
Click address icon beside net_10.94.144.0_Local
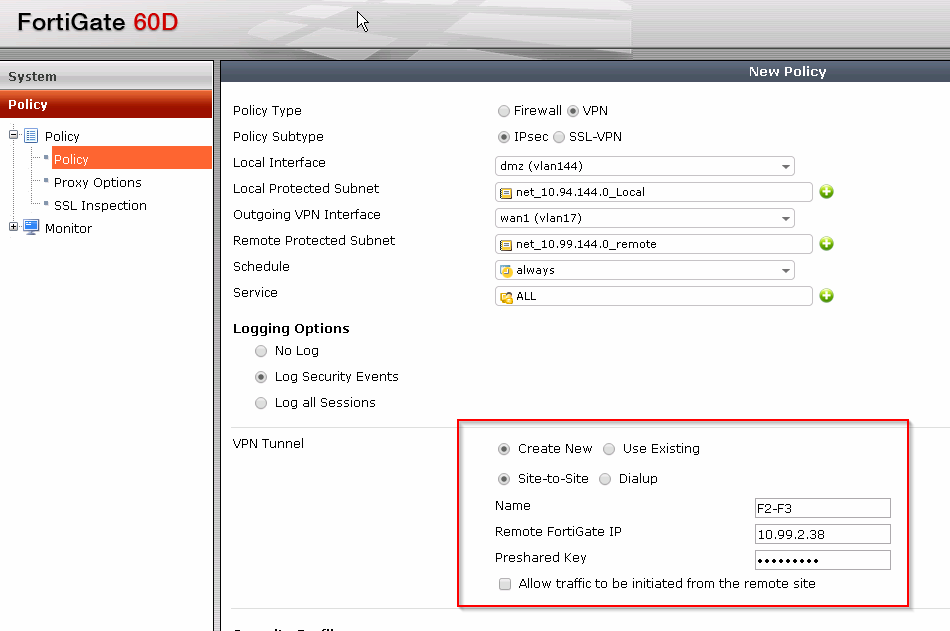click(x=505, y=193)
